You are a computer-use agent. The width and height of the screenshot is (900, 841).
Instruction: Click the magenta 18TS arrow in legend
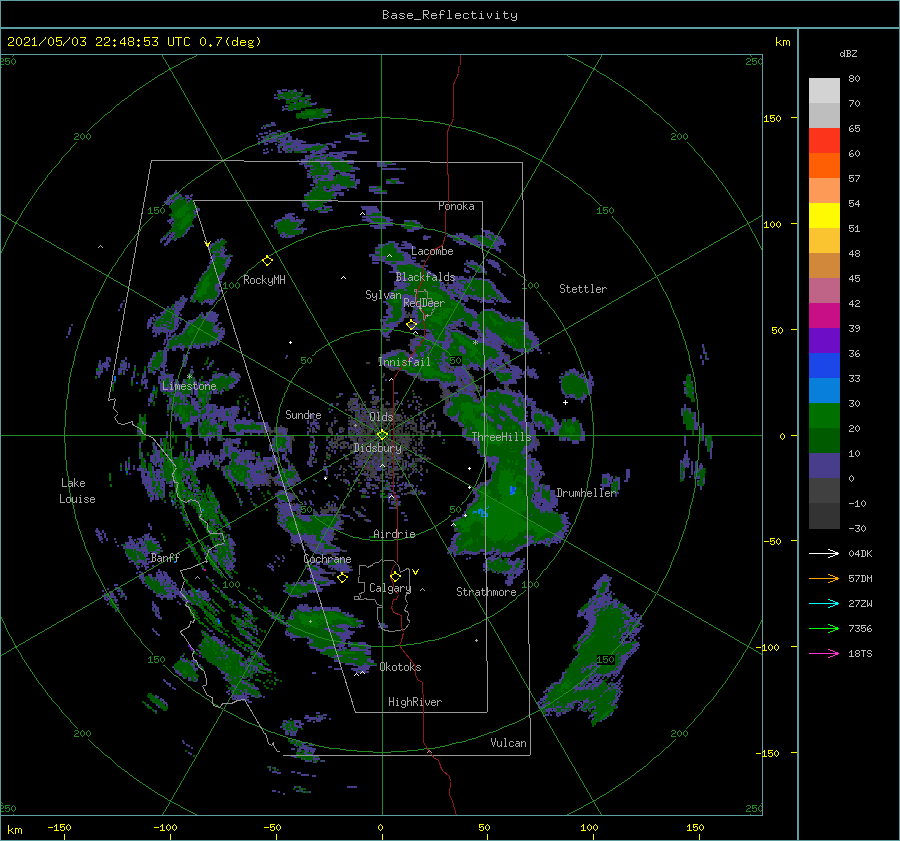[824, 653]
